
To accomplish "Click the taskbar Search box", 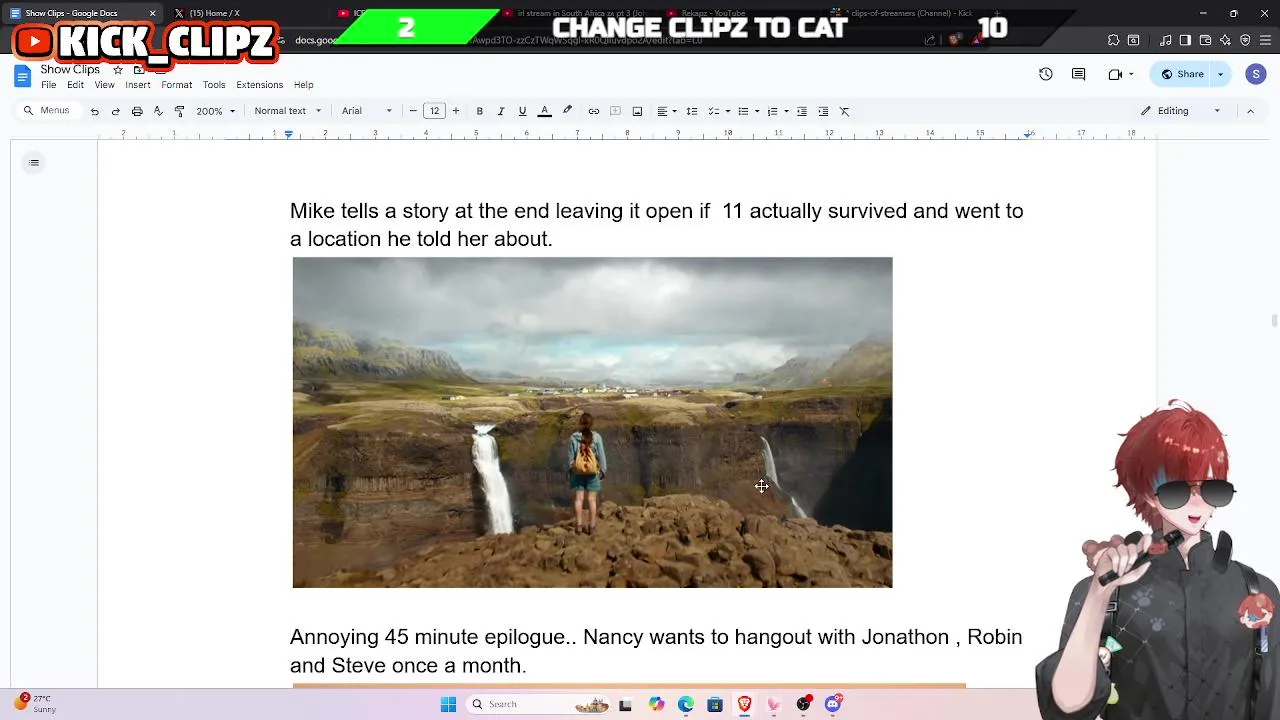I will 538,704.
